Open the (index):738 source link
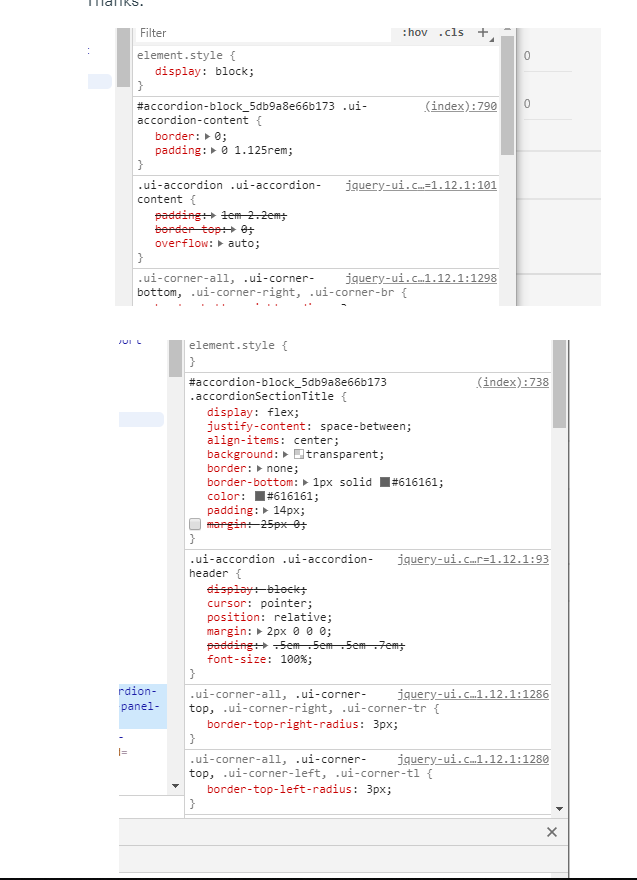The height and width of the screenshot is (880, 637). 512,382
